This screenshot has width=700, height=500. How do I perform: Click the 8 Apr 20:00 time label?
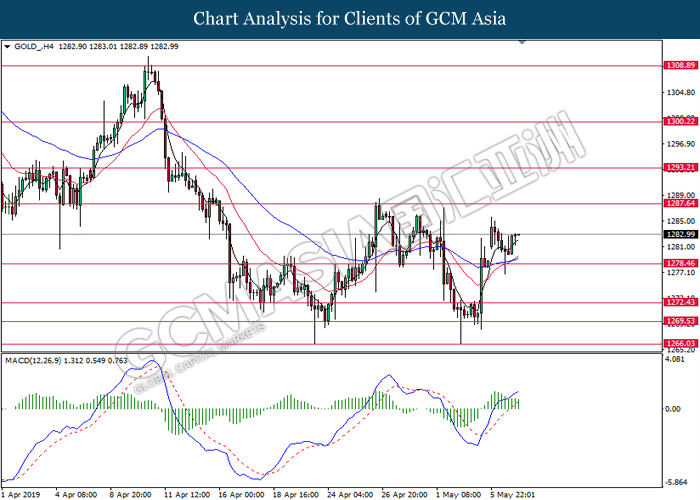coord(130,495)
